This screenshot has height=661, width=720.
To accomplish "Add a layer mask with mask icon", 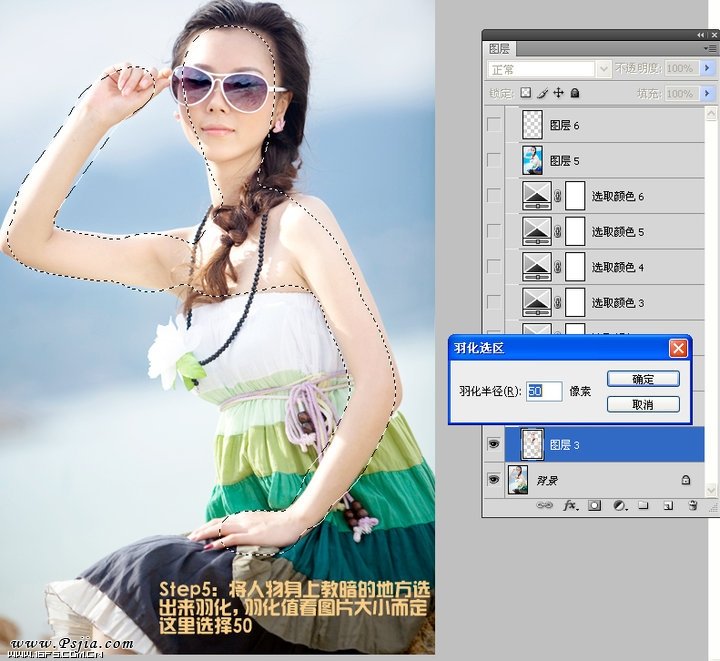I will point(594,505).
